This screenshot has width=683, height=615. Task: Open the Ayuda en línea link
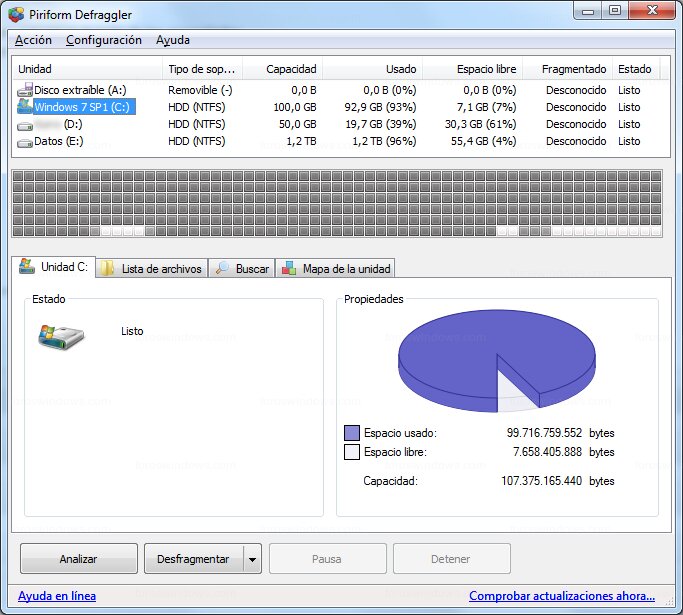tap(57, 596)
